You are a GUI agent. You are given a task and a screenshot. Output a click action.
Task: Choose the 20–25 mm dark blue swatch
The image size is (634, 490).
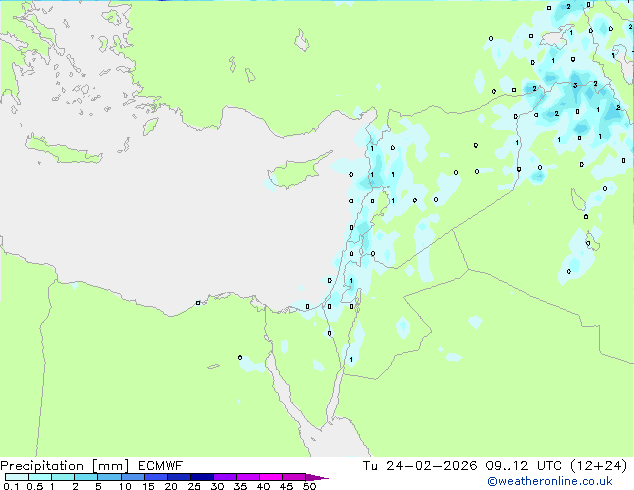click(x=178, y=477)
